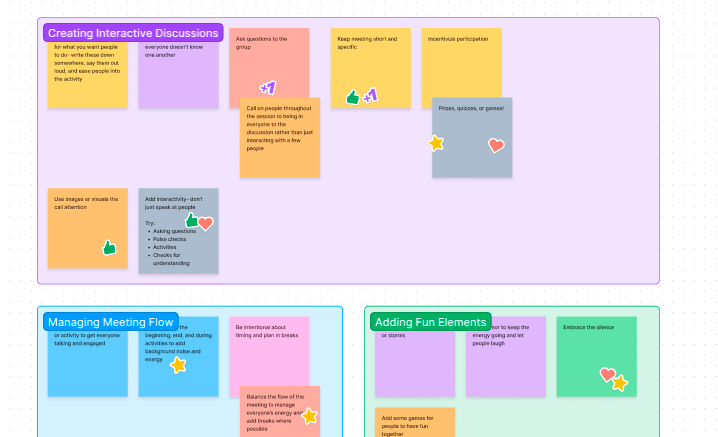Click 'Prizes, quizzes, or games!' note text
Viewport: 718px width, 437px height.
pos(471,109)
